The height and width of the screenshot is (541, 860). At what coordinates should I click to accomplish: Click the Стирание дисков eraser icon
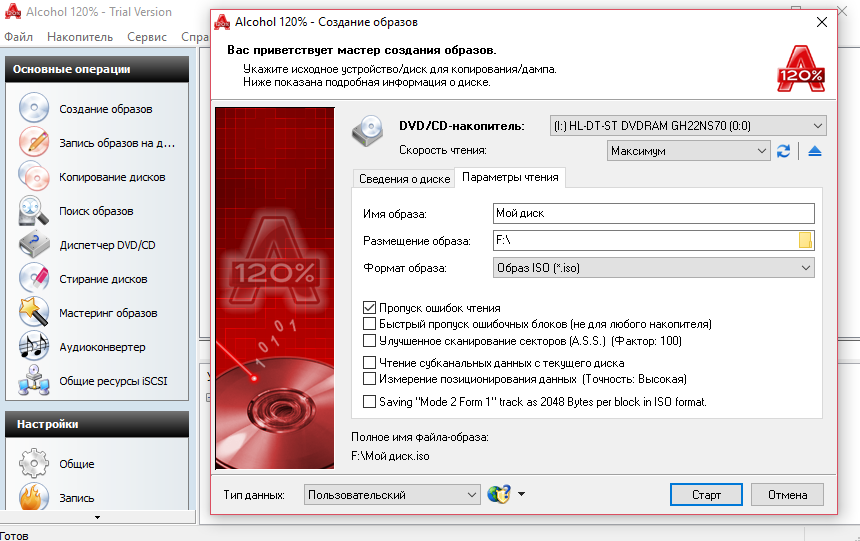click(x=34, y=278)
